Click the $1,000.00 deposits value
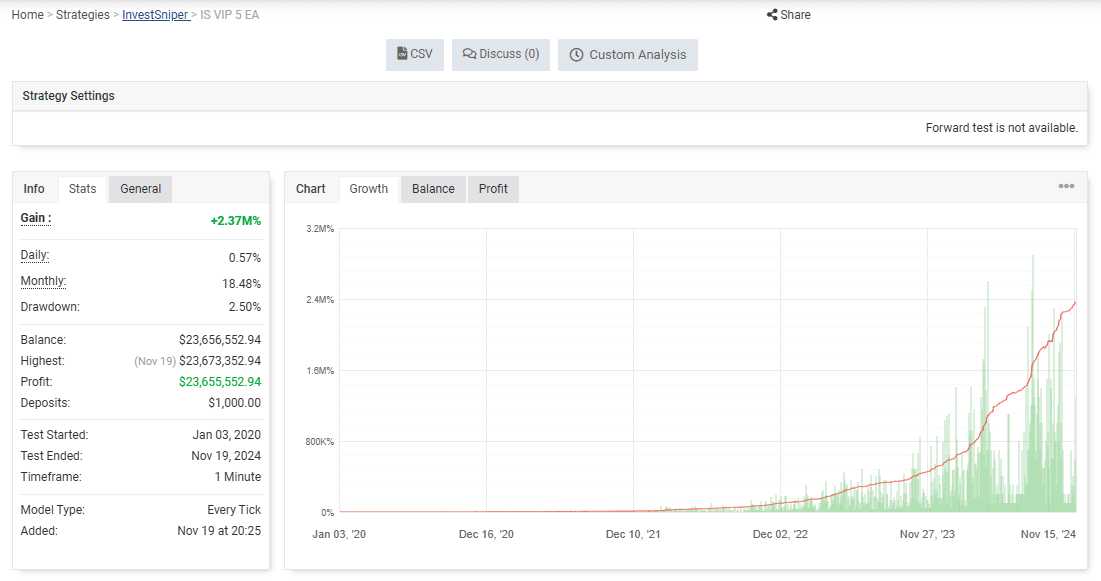The width and height of the screenshot is (1101, 581). [235, 403]
